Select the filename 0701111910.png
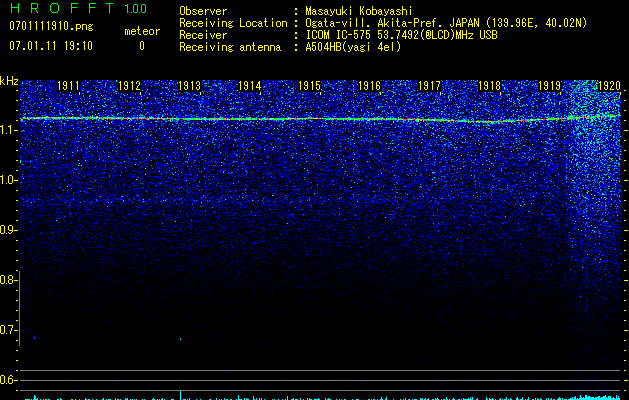Viewport: 629px width, 400px height. point(51,26)
